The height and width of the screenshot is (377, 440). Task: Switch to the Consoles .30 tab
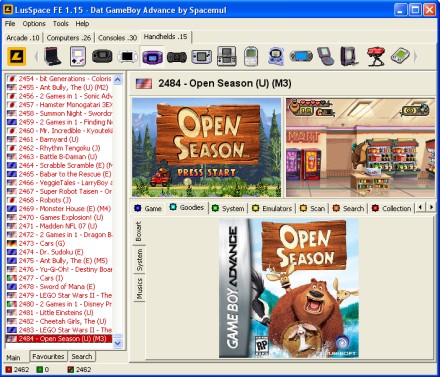(118, 38)
